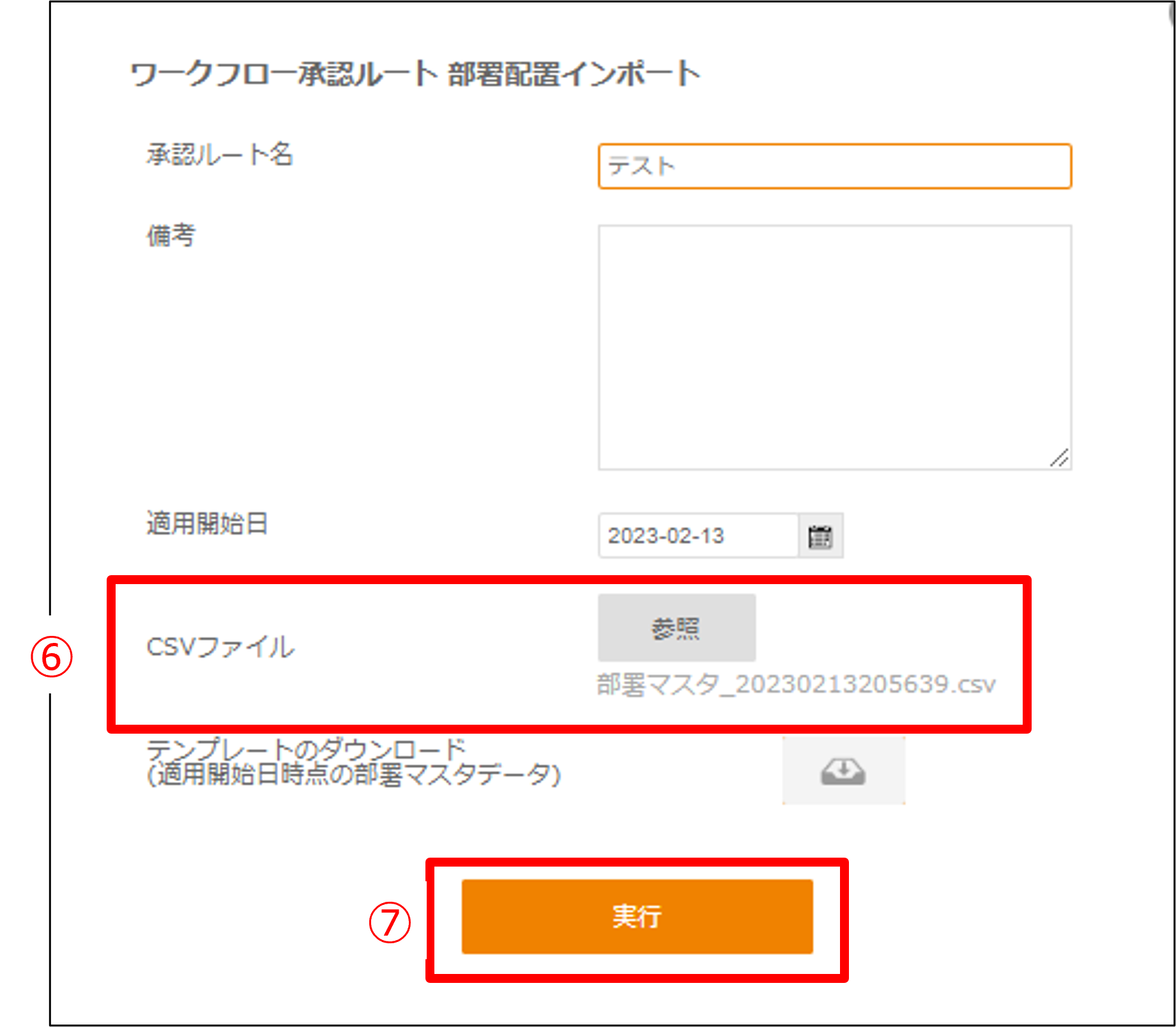Click the ワークフロー承認ルート 部署配置インポート heading
1176x1027 pixels.
coord(415,74)
